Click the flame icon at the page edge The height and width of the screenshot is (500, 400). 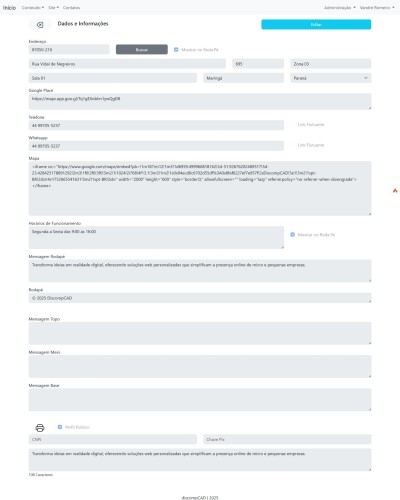(x=395, y=191)
